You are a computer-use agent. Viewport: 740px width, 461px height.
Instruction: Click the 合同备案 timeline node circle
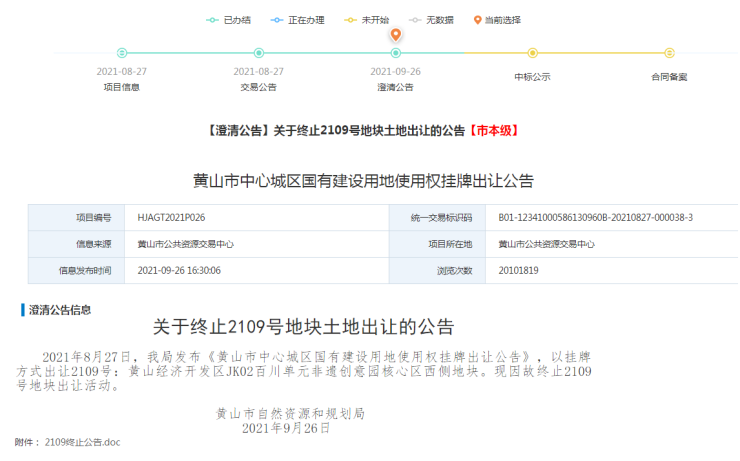(669, 53)
